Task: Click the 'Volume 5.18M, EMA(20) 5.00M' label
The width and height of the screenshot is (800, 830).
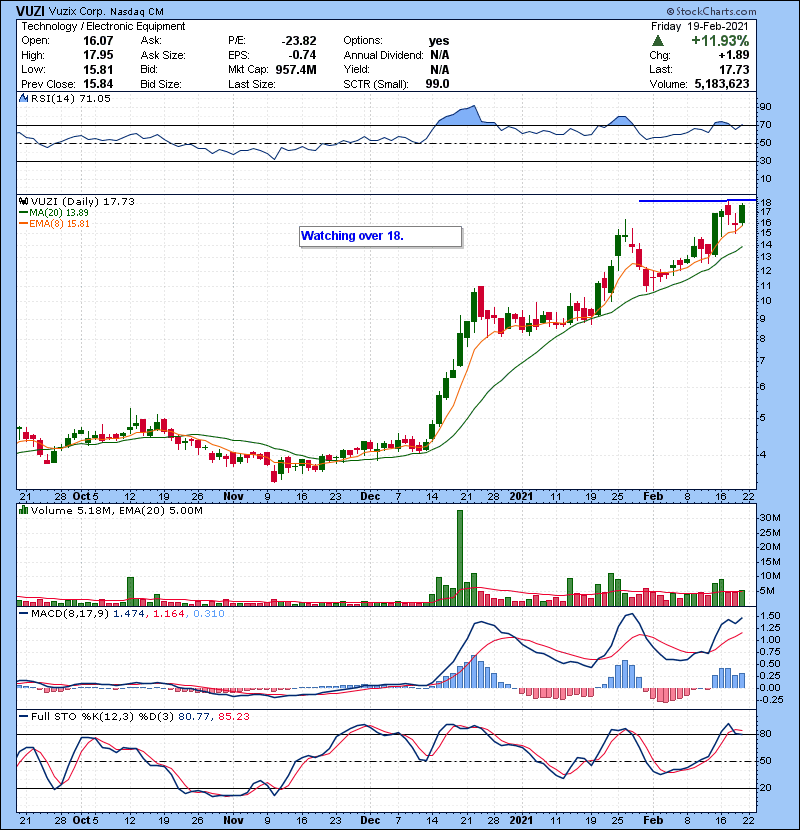Action: tap(116, 511)
